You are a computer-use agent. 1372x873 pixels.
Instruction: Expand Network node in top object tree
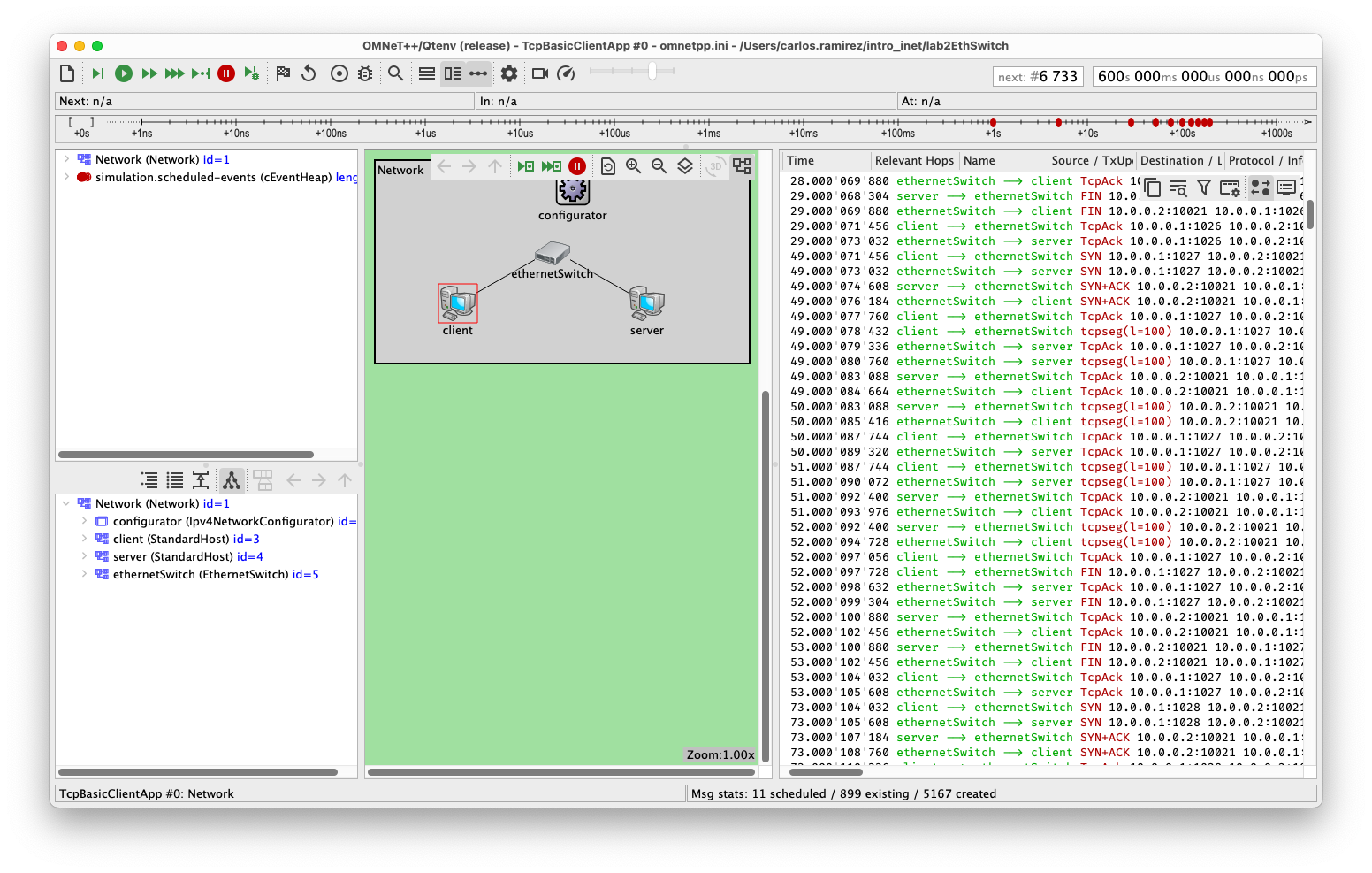66,159
